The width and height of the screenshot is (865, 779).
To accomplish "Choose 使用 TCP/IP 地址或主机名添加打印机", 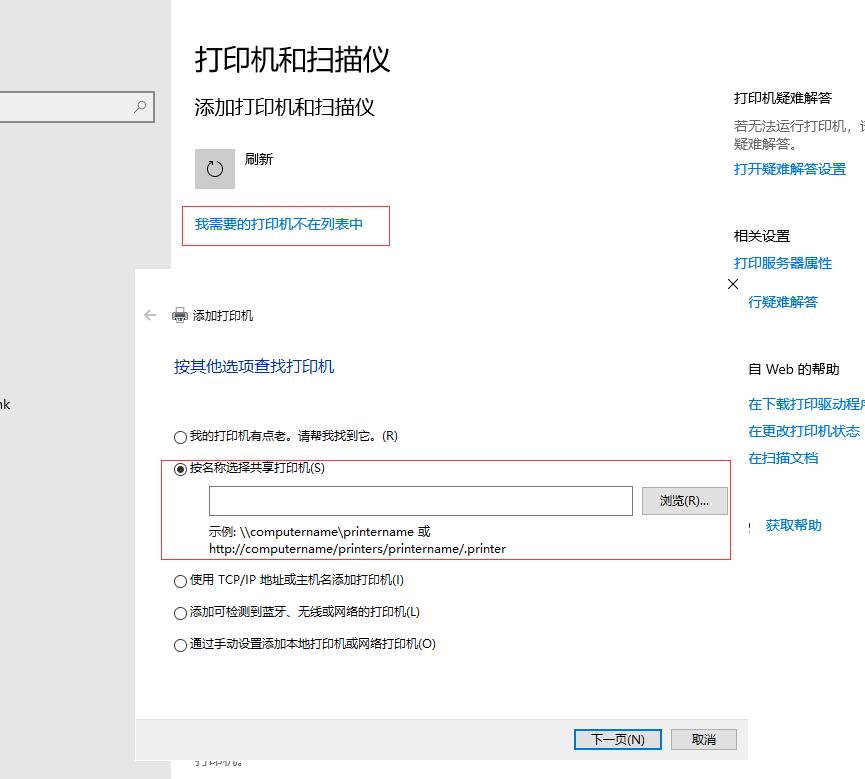I will (180, 581).
